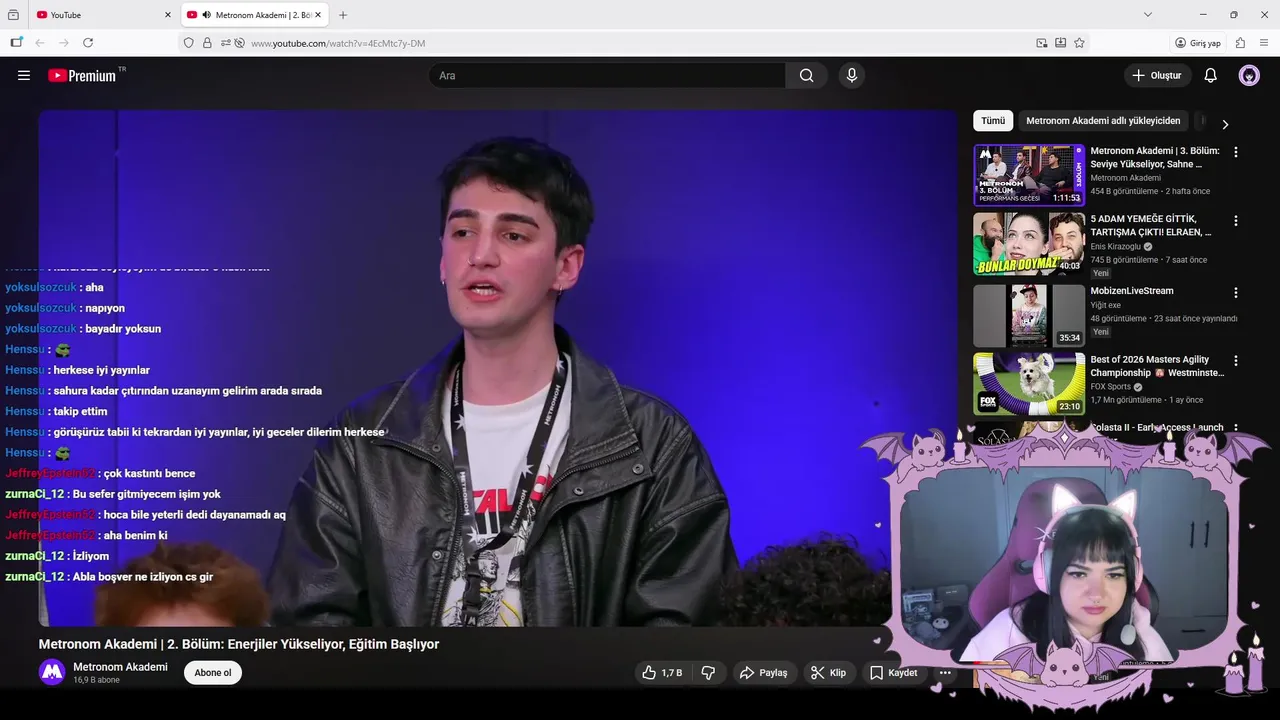Viewport: 1280px width, 720px height.
Task: Open the YouTube hamburger guide menu
Action: pos(24,75)
